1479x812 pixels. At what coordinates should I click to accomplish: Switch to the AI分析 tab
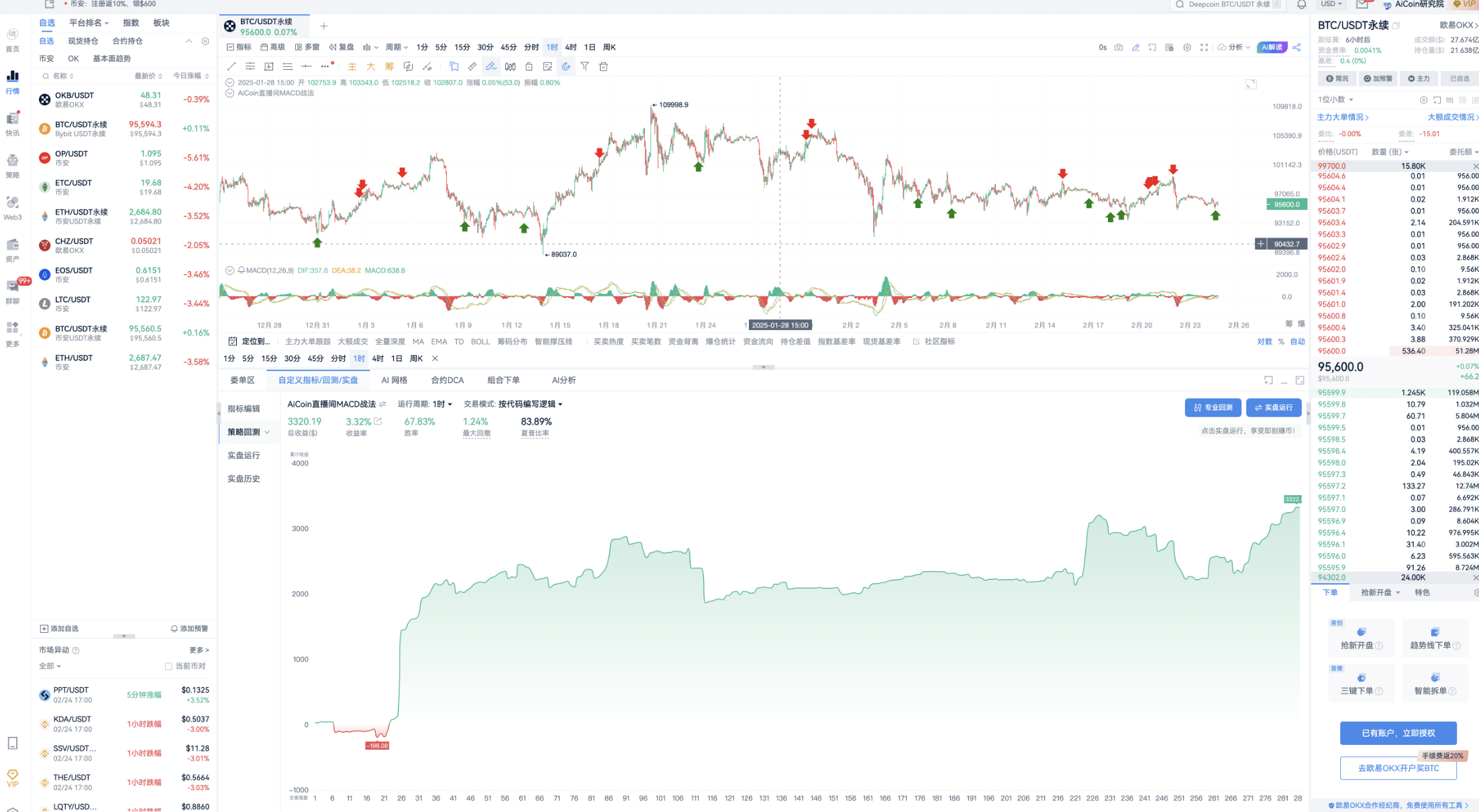click(564, 380)
